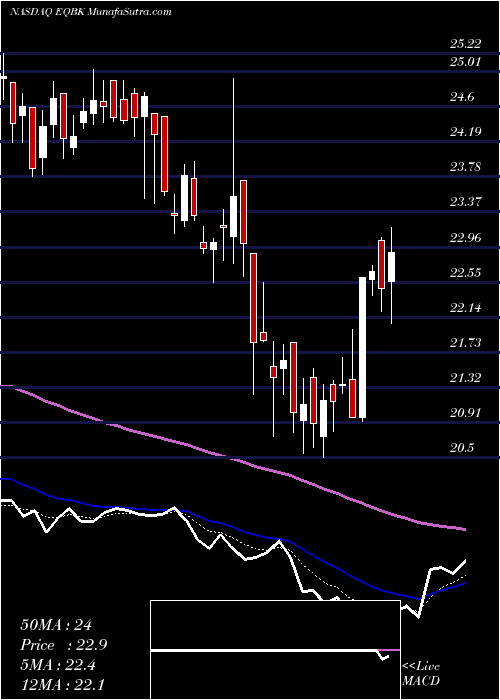Click the 24.19 price axis label
This screenshot has width=500, height=700.
pyautogui.click(x=466, y=132)
